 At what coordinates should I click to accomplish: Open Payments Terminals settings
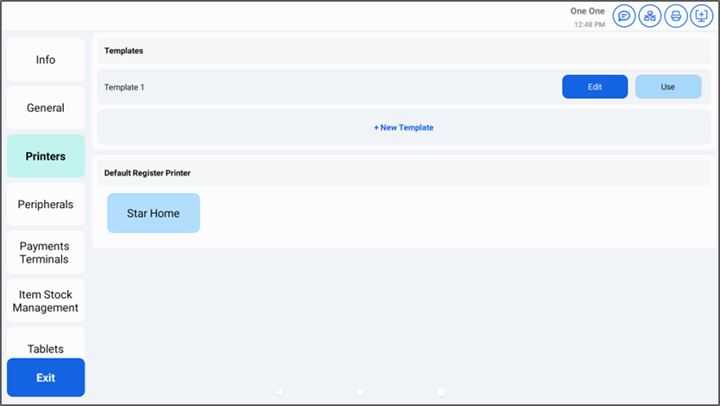pyautogui.click(x=46, y=253)
